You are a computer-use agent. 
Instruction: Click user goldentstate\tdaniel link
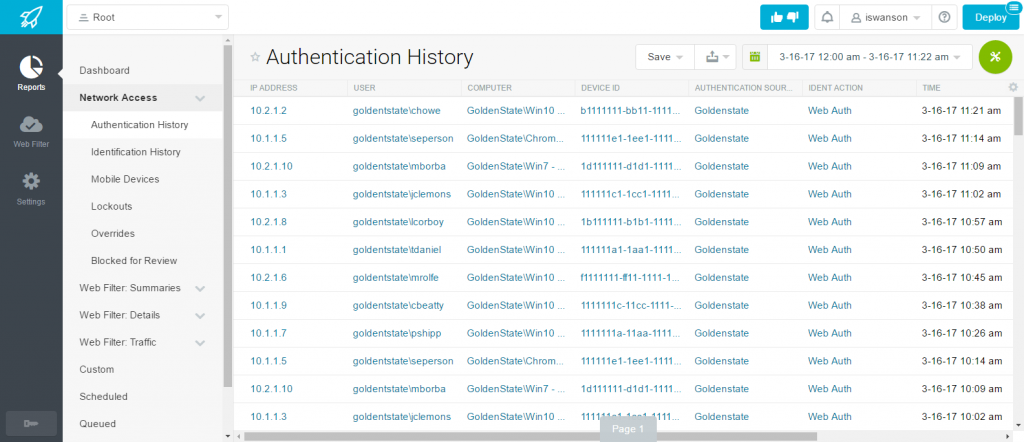[x=396, y=249]
